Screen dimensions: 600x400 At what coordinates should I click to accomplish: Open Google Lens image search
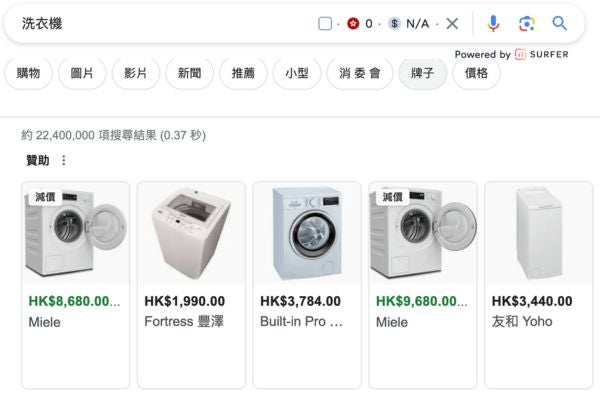pyautogui.click(x=527, y=24)
